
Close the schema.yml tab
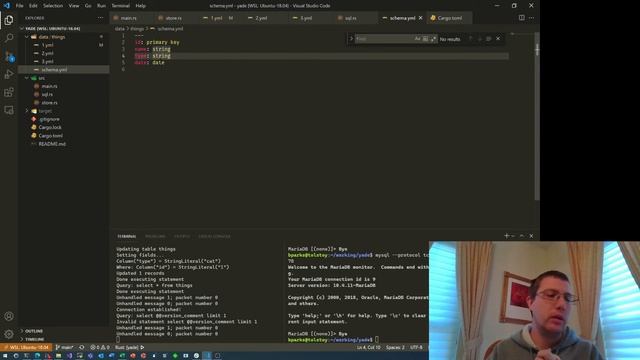(420, 18)
